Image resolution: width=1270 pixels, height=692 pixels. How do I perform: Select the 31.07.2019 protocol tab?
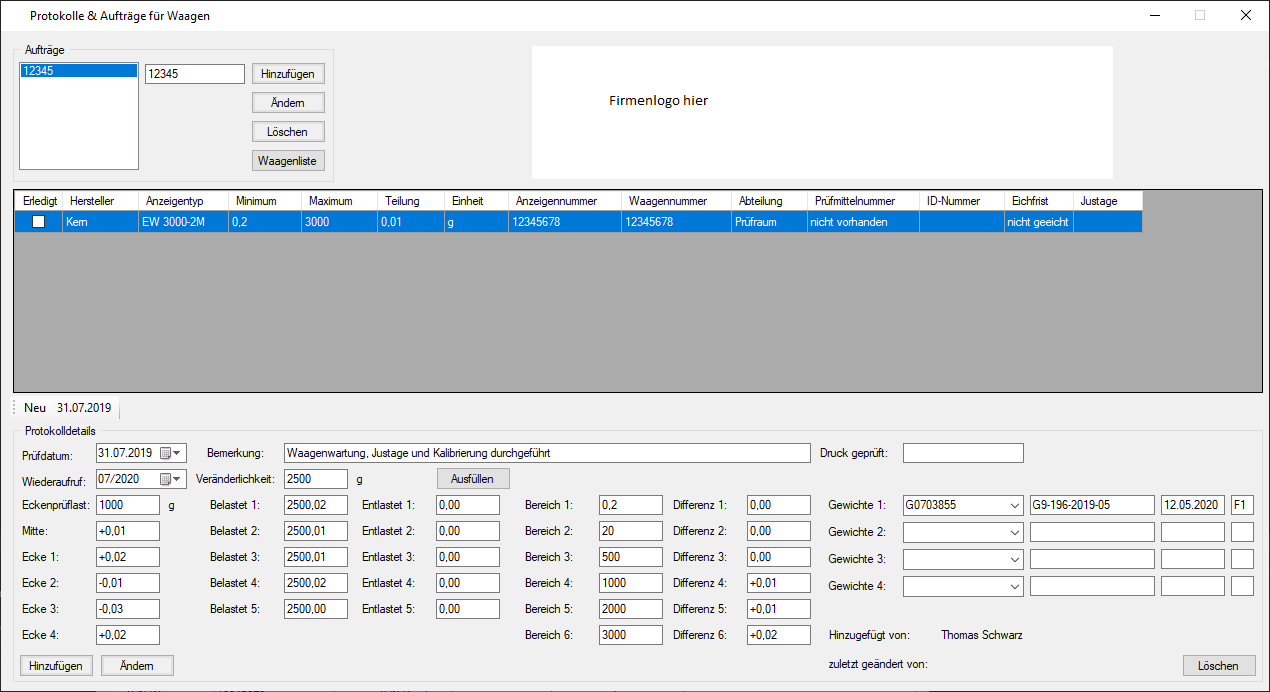tap(83, 408)
